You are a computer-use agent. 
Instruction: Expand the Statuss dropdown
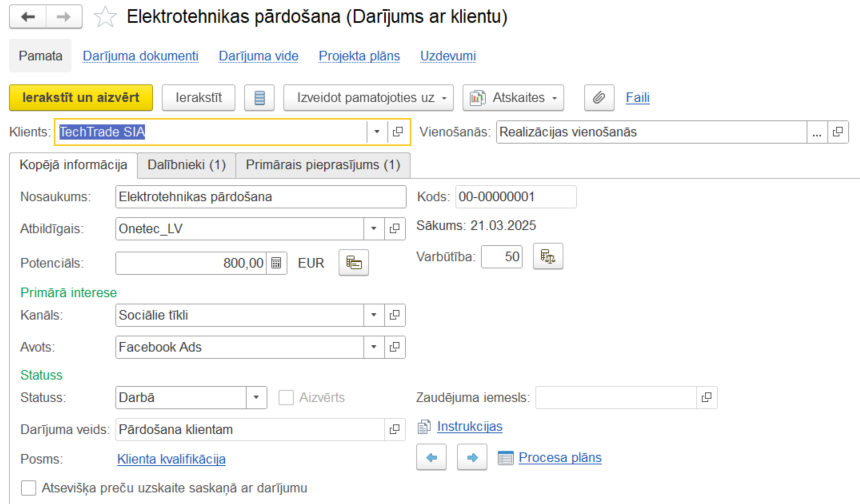coord(256,397)
